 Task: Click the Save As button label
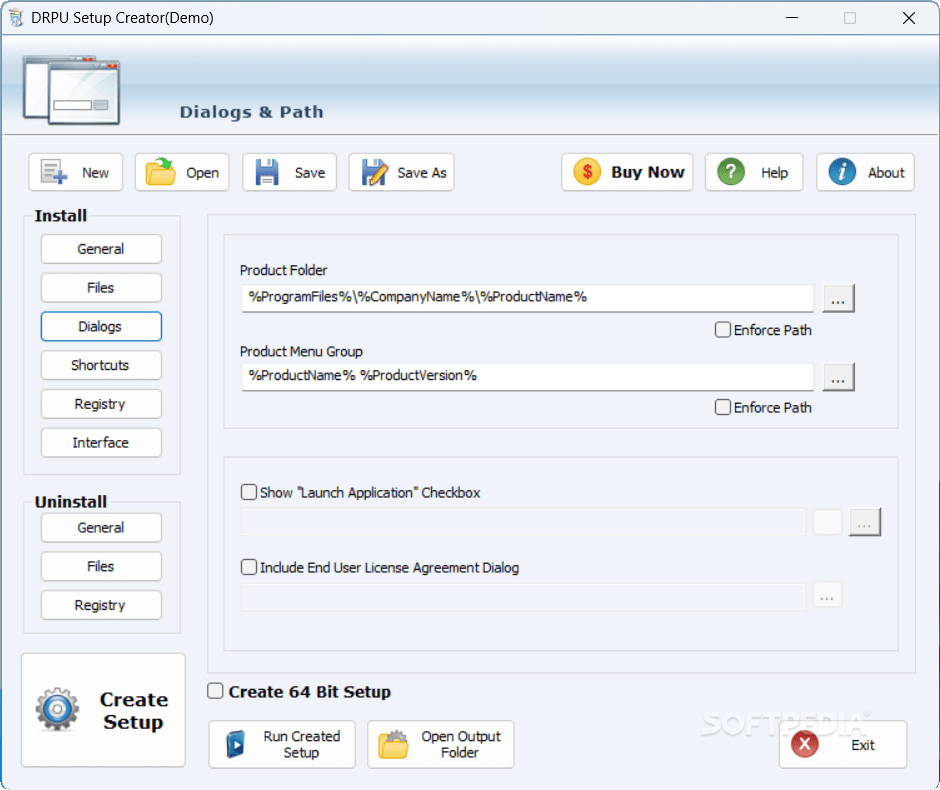point(422,173)
